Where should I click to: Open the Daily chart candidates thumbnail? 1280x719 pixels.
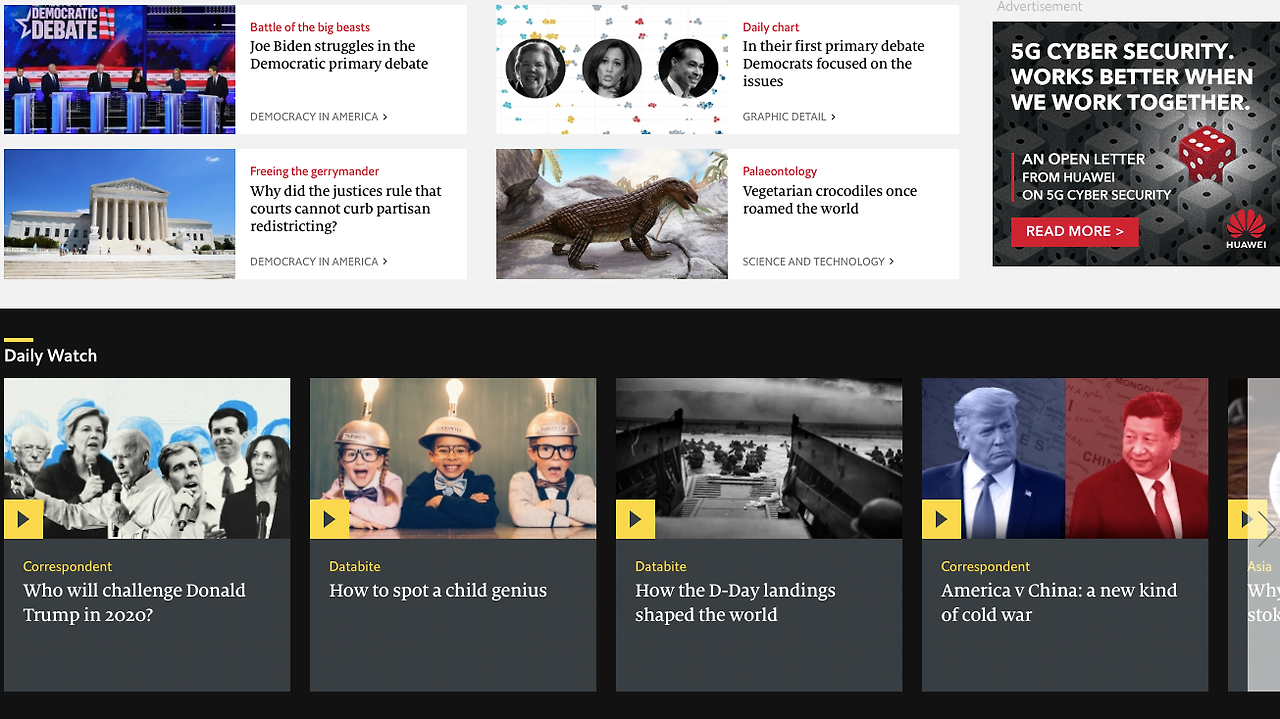[x=612, y=69]
